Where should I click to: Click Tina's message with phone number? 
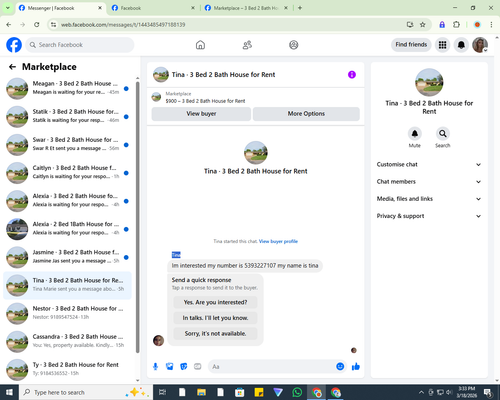click(x=245, y=266)
